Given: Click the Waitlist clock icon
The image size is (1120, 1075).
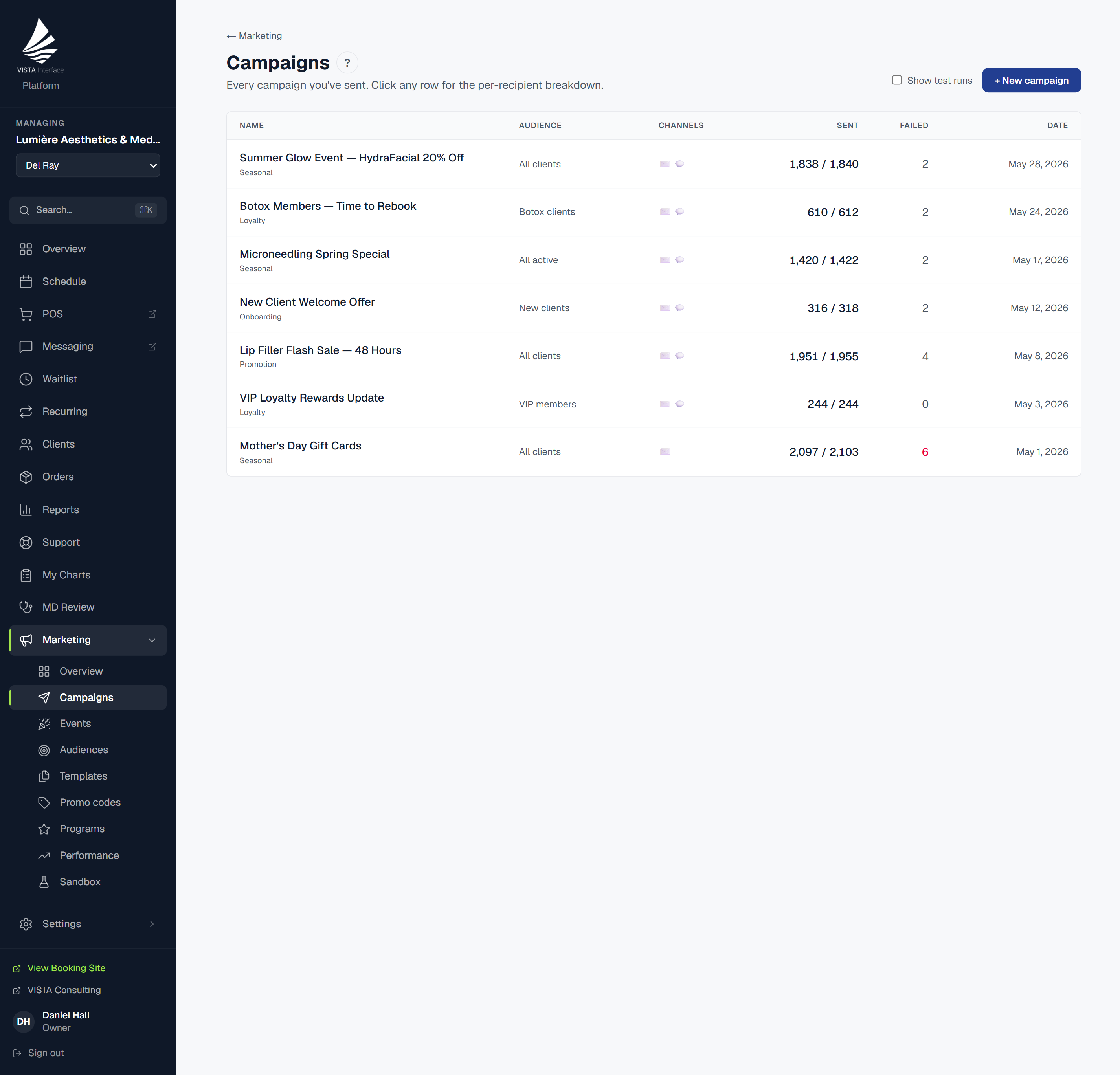Looking at the screenshot, I should pos(26,379).
